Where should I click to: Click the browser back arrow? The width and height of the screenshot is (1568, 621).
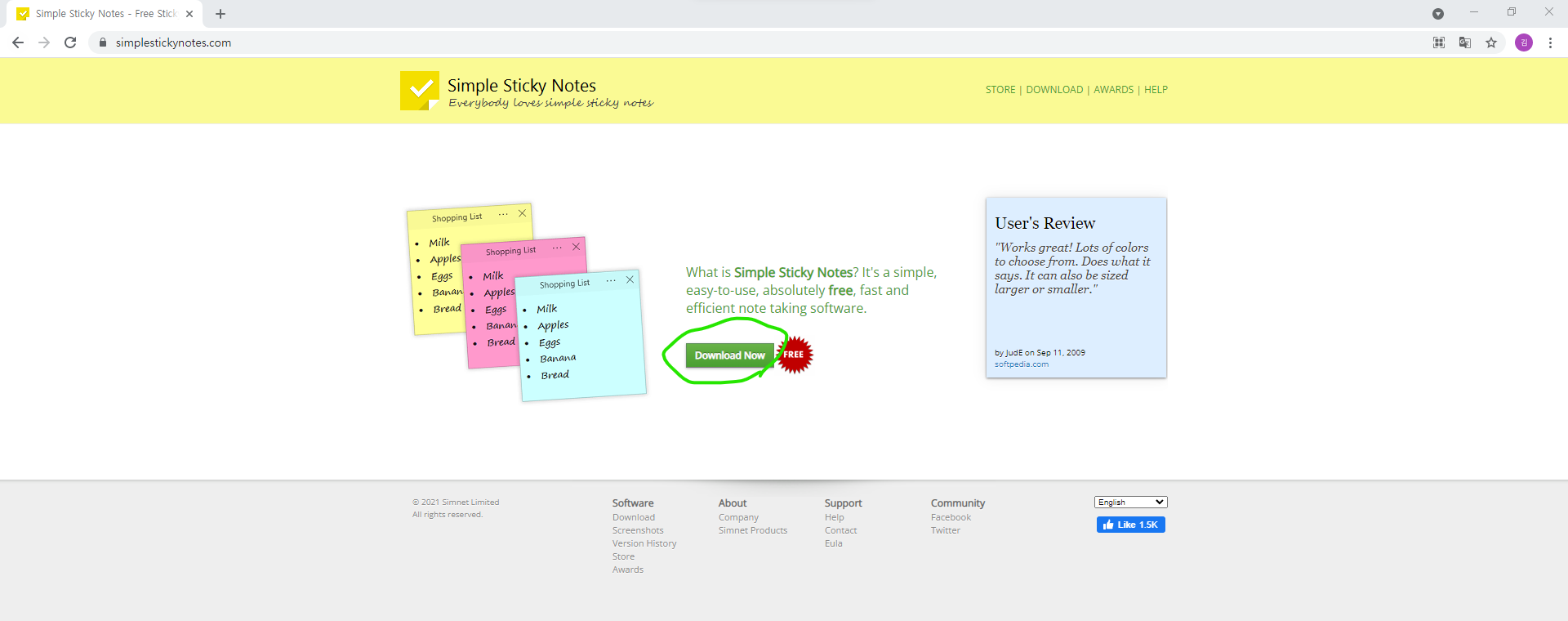(x=18, y=42)
